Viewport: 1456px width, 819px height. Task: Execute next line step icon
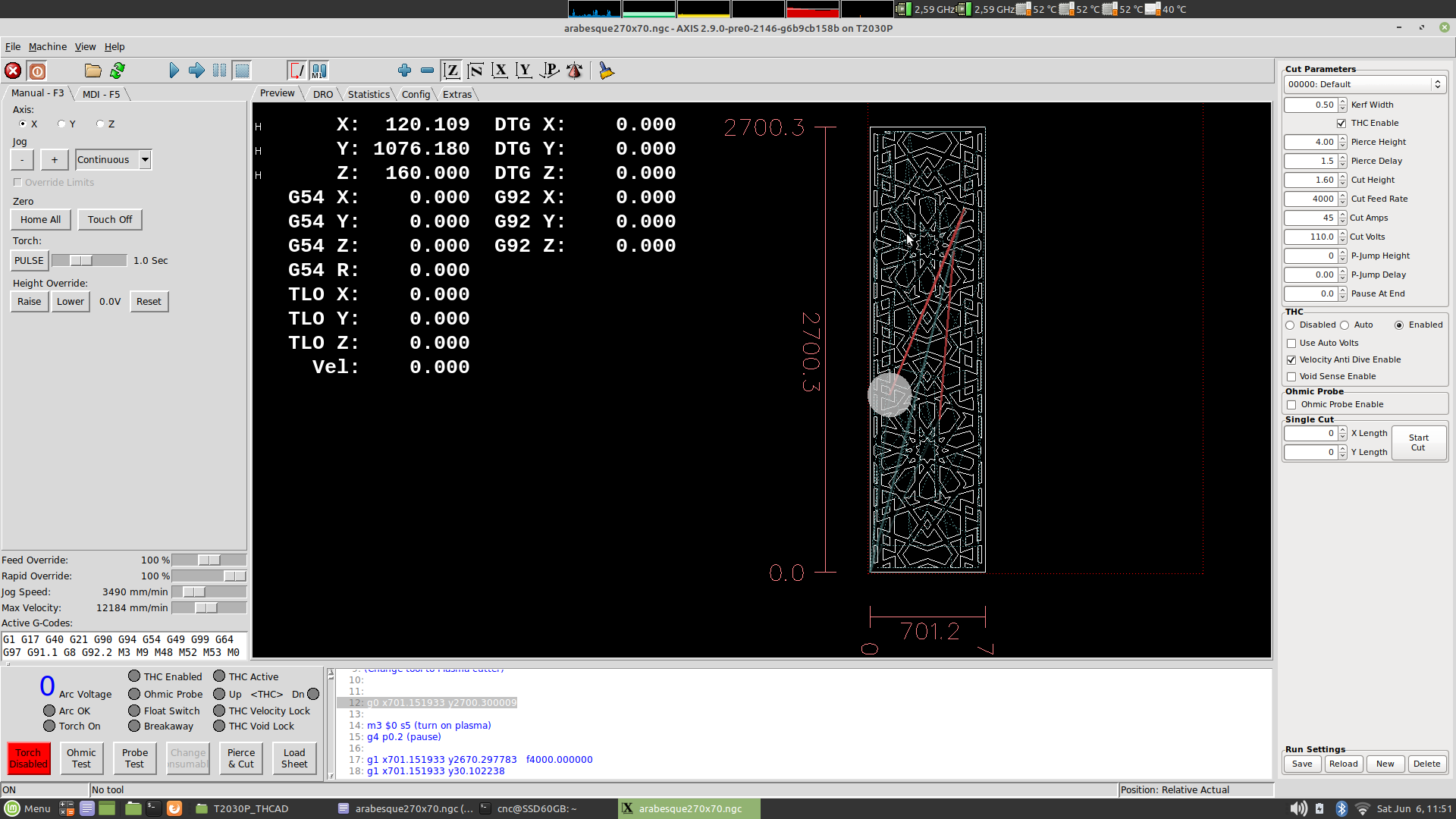[x=196, y=71]
